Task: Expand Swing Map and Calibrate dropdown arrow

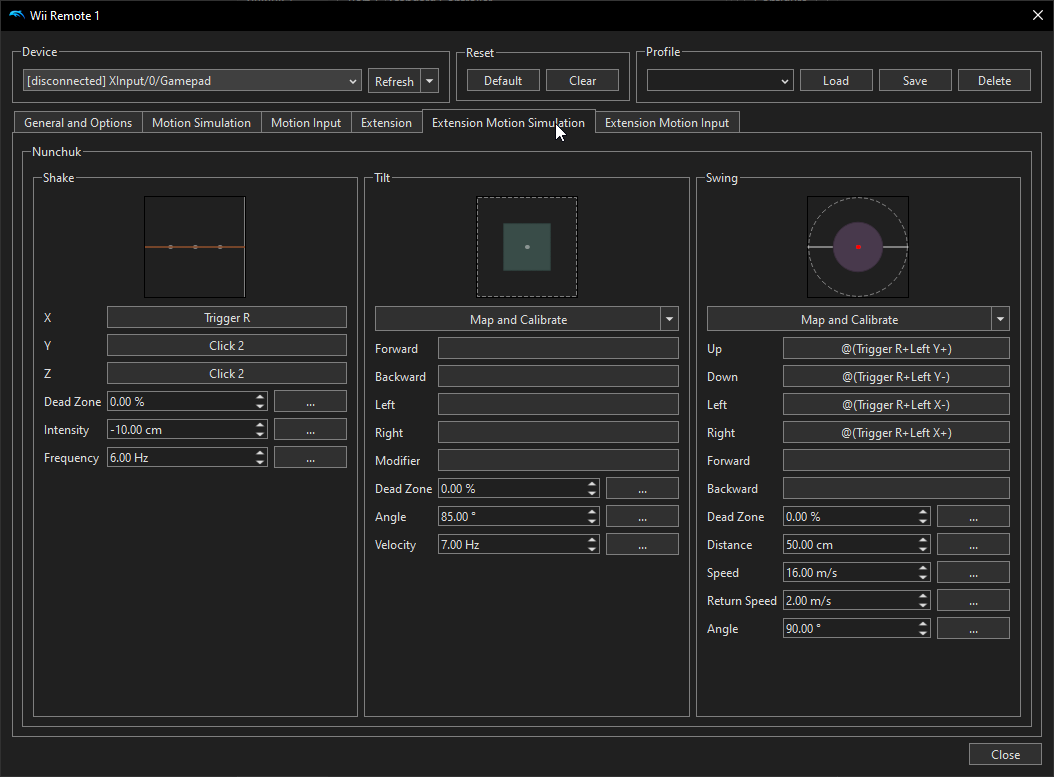Action: click(x=1001, y=319)
